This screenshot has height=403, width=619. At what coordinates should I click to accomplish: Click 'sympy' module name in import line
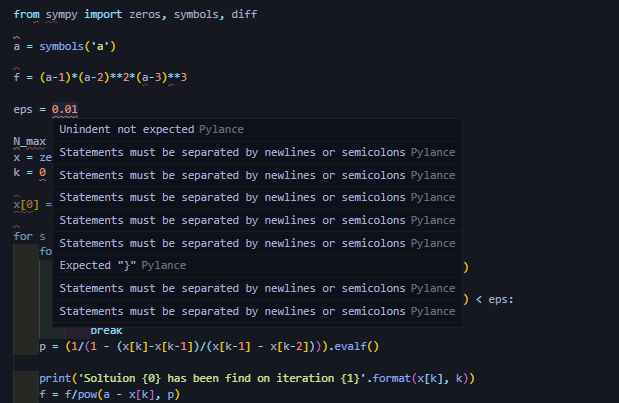(x=62, y=15)
